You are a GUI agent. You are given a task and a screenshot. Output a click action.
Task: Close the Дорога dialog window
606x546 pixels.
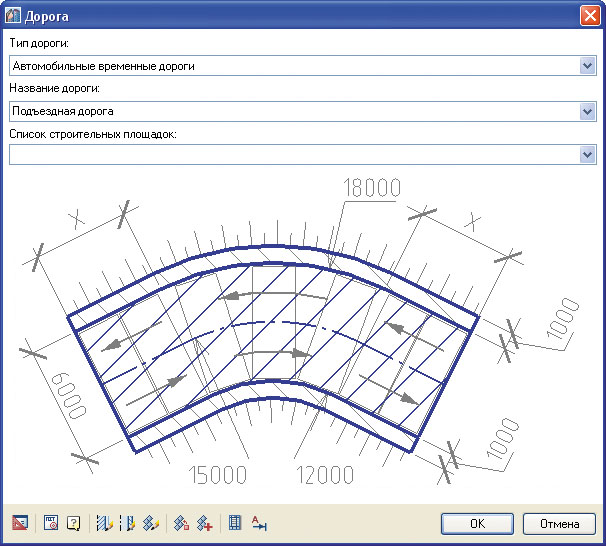click(x=590, y=16)
